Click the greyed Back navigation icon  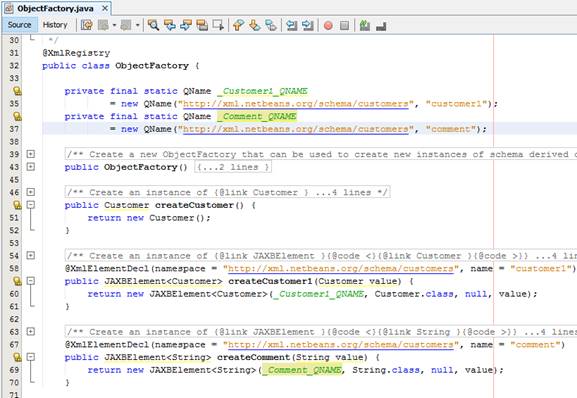[x=103, y=25]
